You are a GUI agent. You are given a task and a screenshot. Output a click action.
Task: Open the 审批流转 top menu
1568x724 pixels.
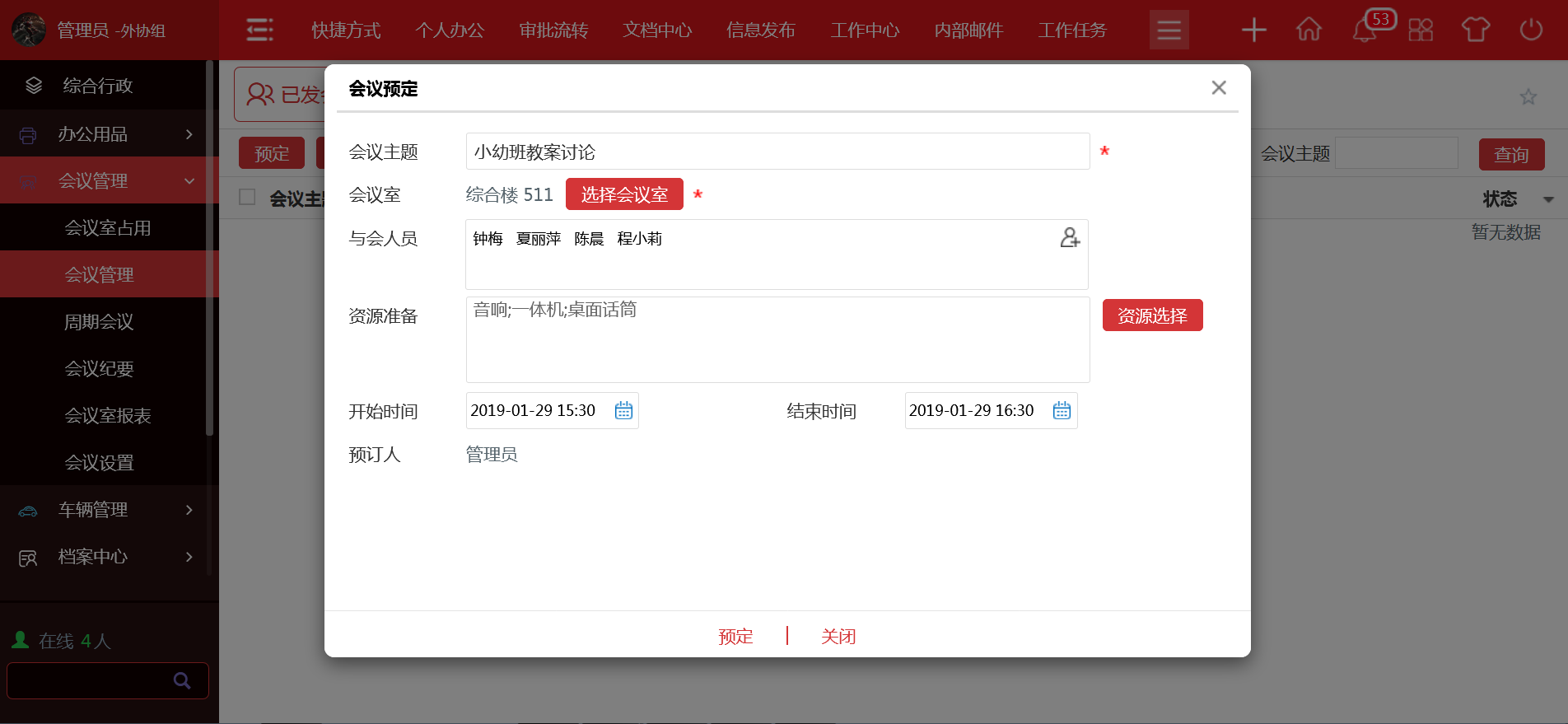[x=553, y=30]
